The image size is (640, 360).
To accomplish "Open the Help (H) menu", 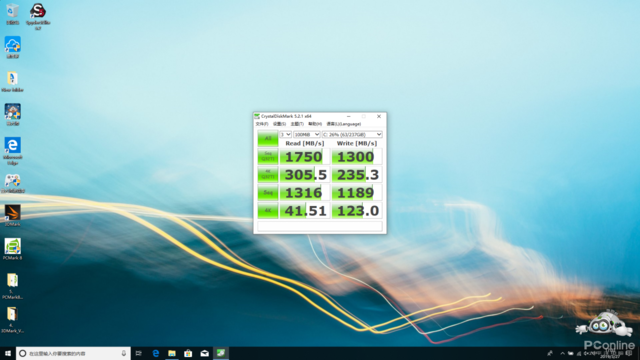I will (x=315, y=124).
